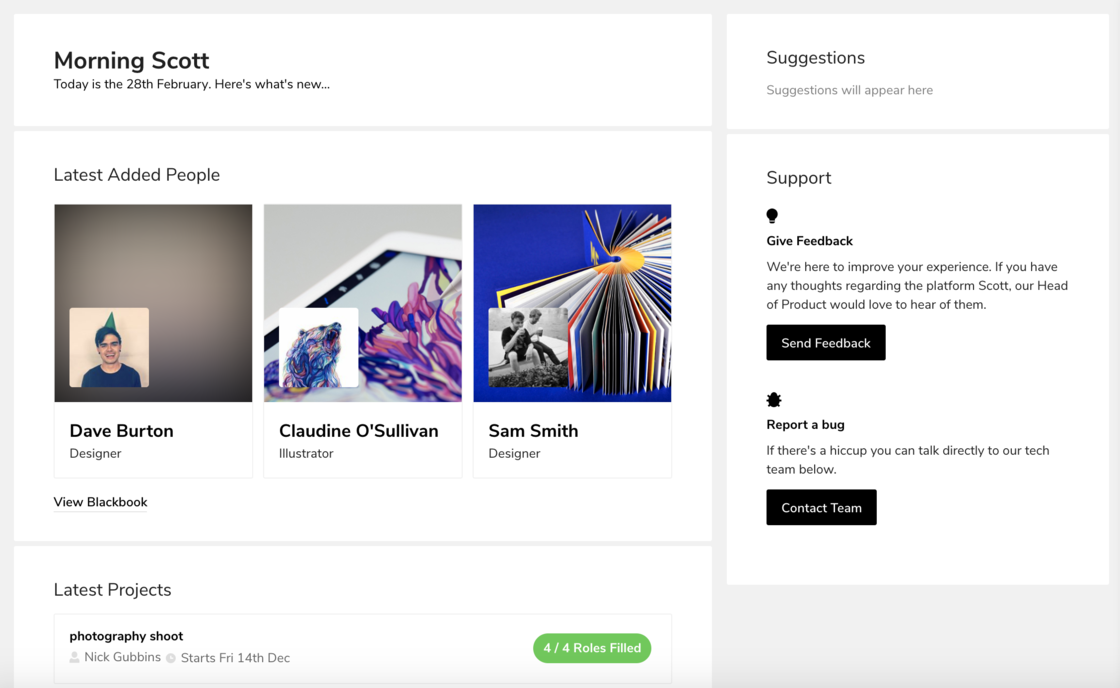Click the lightbulb Give Feedback icon
The image size is (1120, 688).
772,216
